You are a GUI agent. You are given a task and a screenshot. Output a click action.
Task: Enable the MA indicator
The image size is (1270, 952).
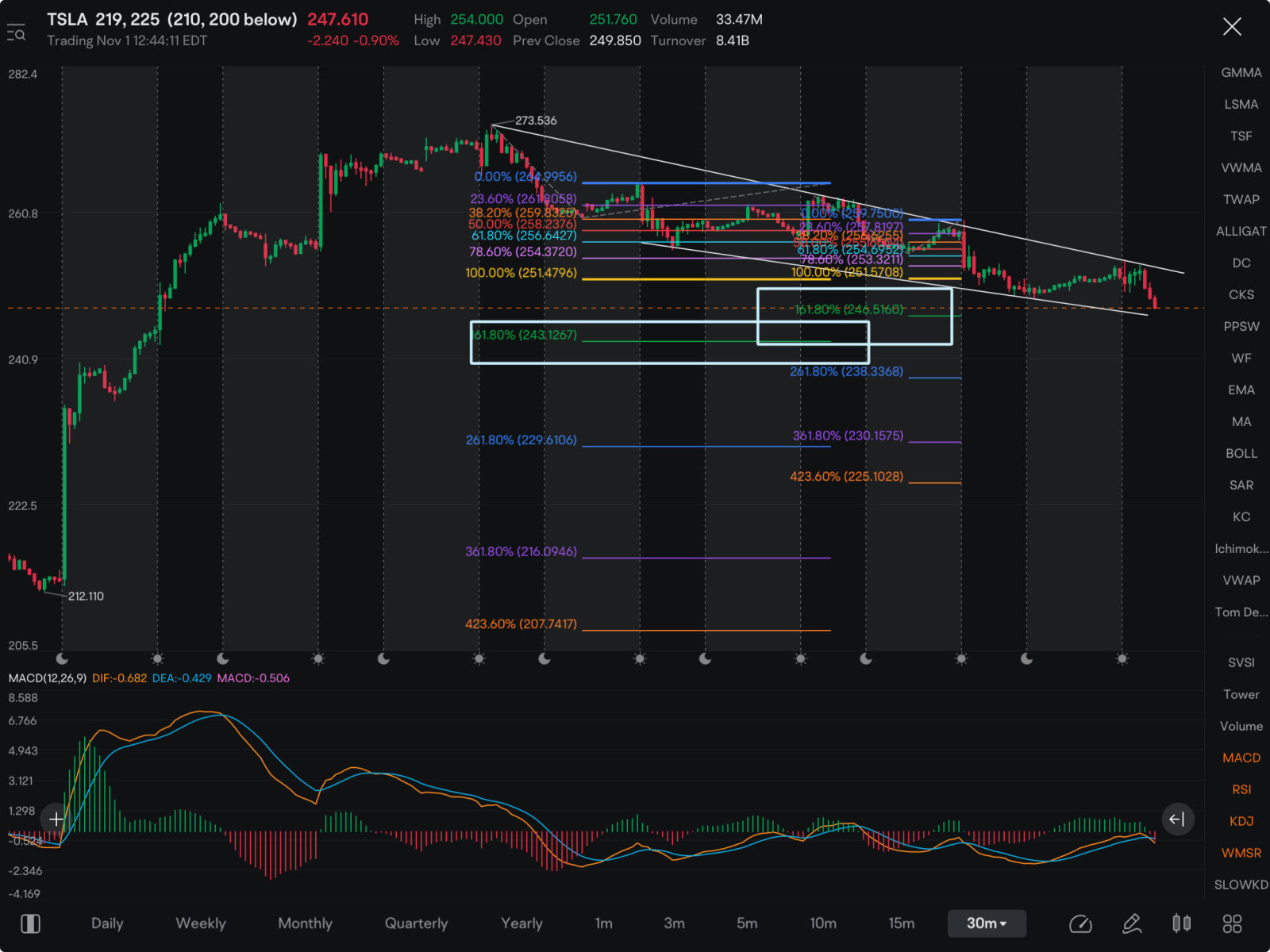(x=1241, y=422)
